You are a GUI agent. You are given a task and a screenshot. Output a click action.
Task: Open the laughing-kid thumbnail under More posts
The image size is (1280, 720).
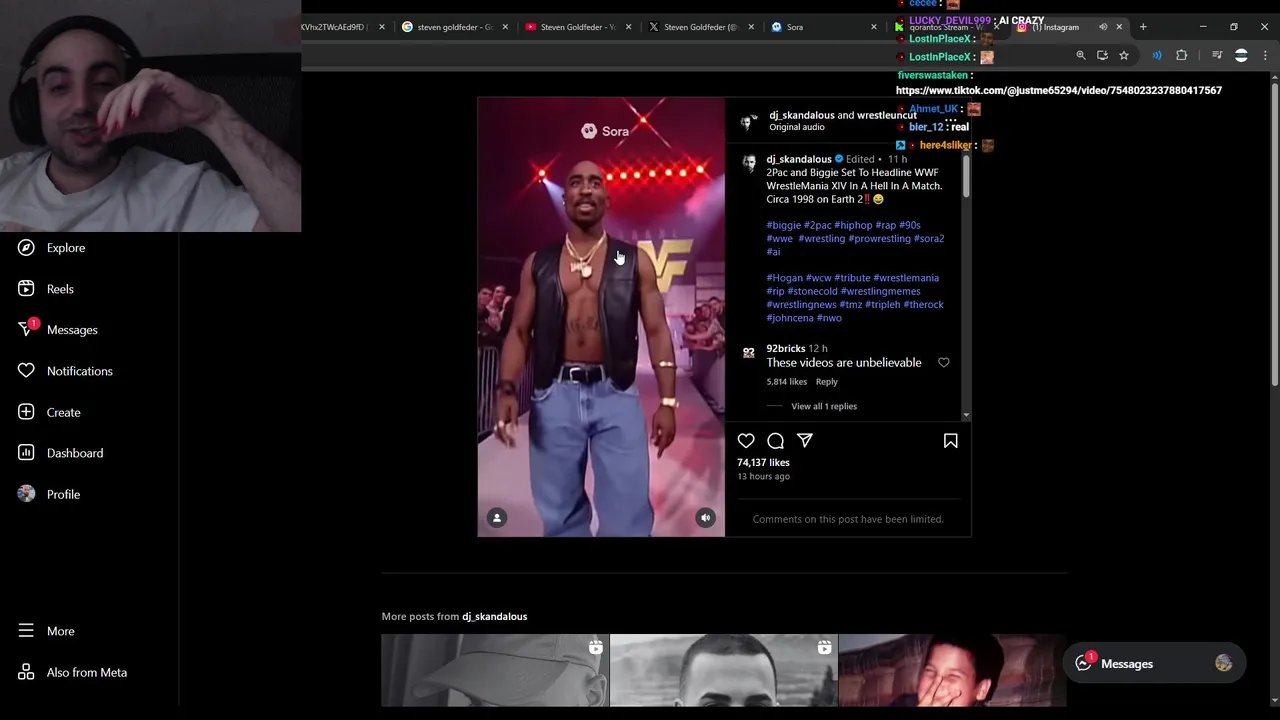[952, 670]
